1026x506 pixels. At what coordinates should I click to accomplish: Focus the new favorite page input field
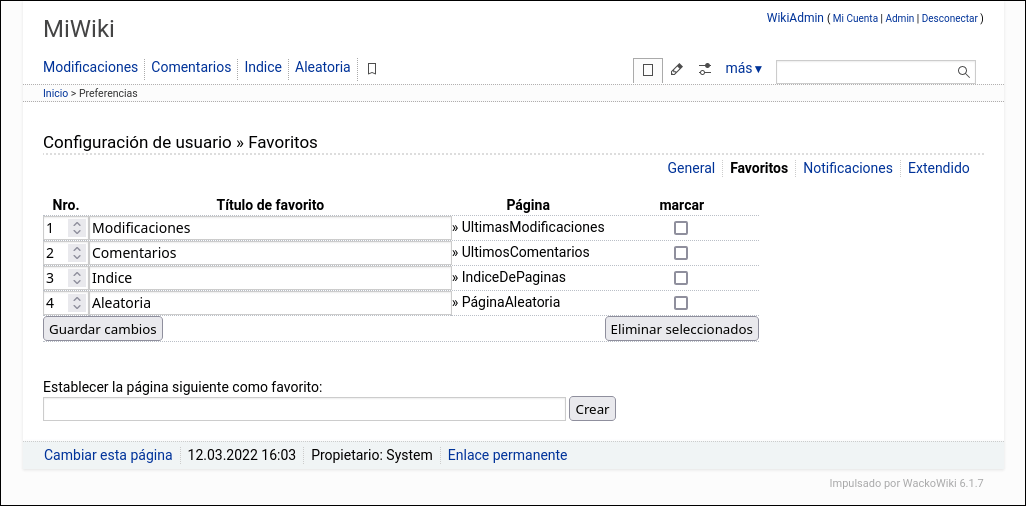304,409
